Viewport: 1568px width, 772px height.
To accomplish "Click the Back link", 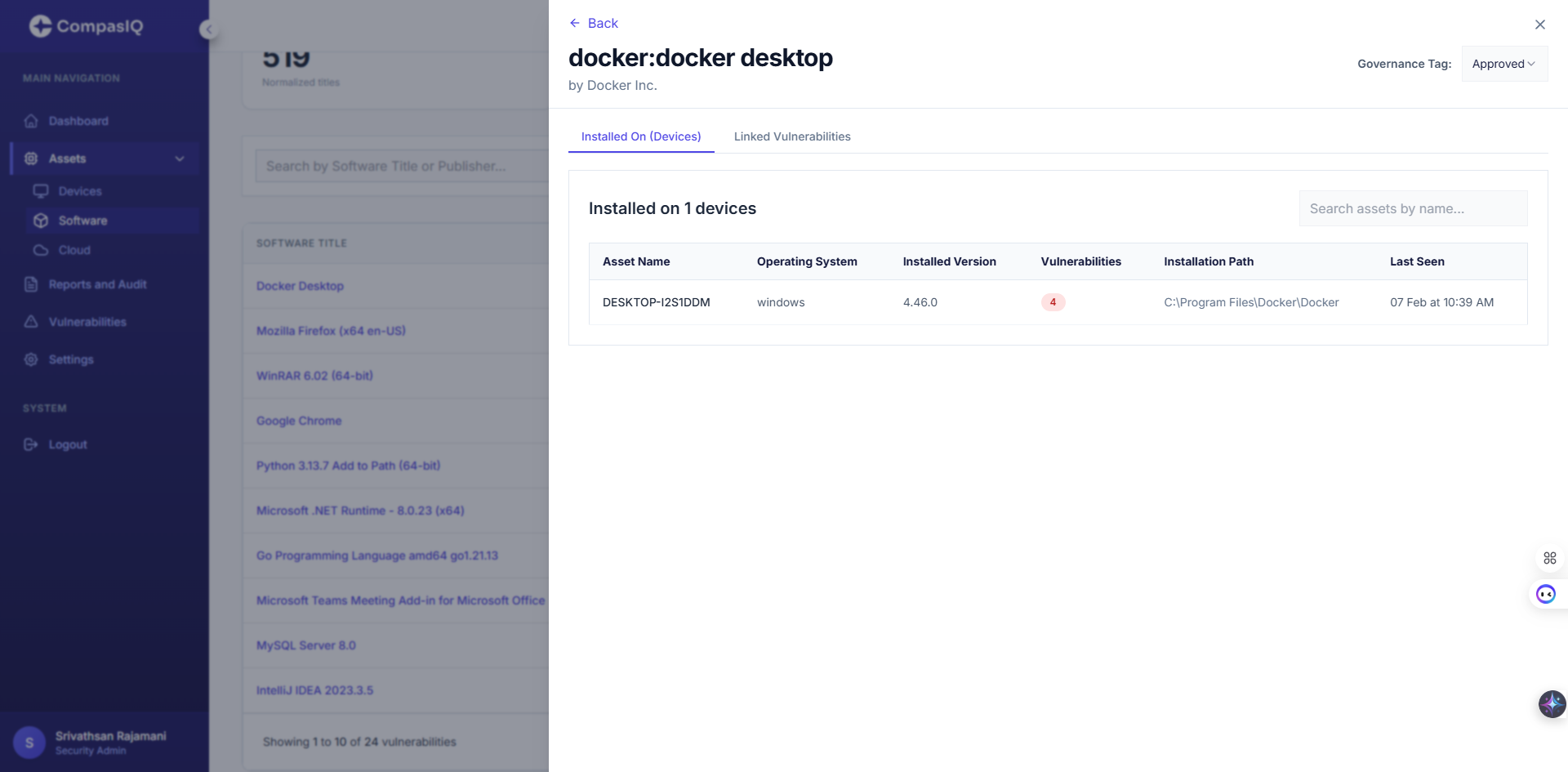I will coord(594,23).
